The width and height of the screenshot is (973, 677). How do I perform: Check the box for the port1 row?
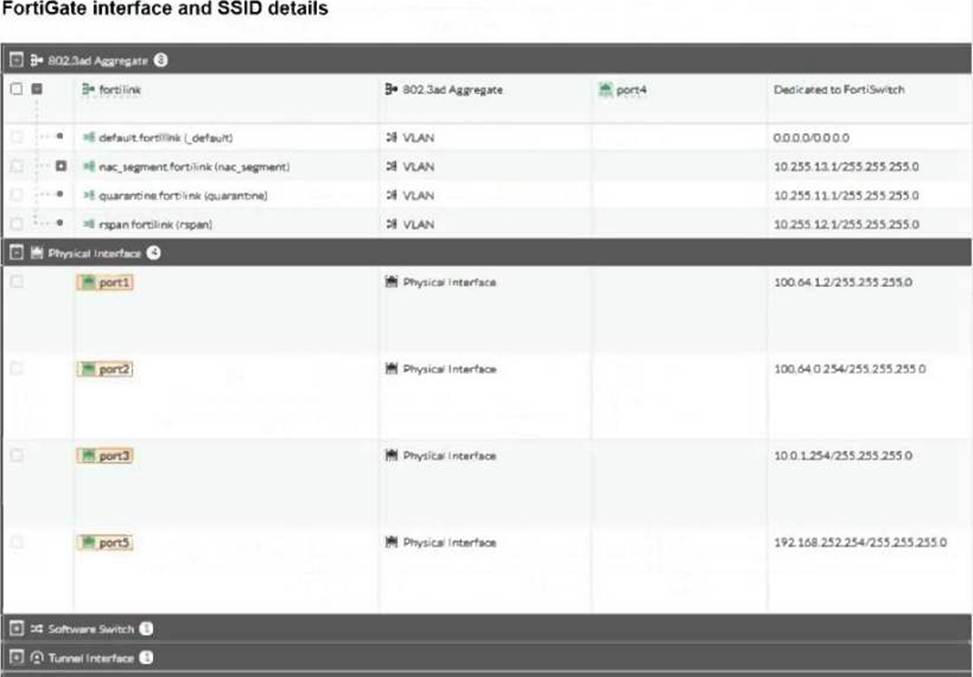16,283
